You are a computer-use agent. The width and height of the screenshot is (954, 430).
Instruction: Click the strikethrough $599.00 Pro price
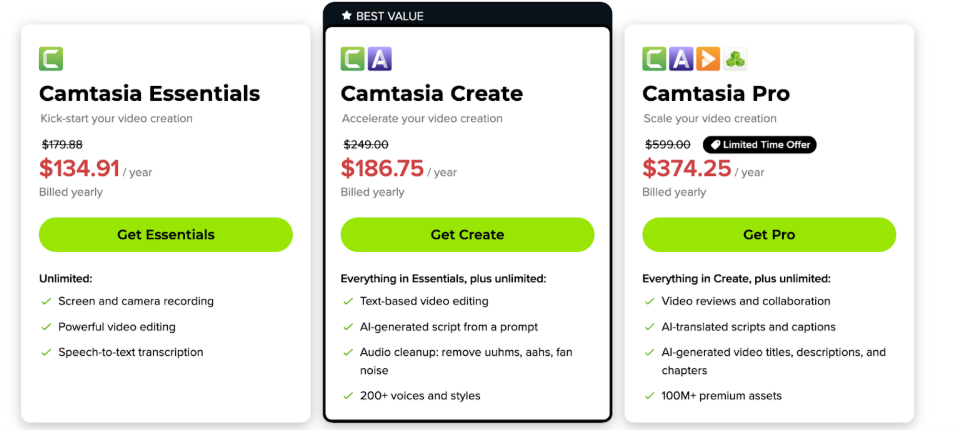click(x=667, y=145)
